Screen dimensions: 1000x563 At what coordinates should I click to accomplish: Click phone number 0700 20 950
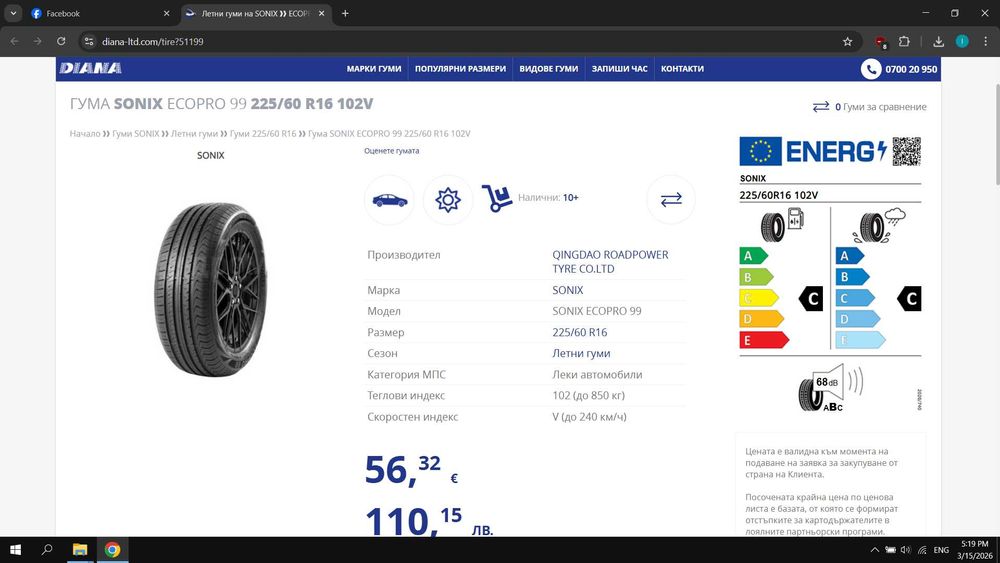[911, 69]
